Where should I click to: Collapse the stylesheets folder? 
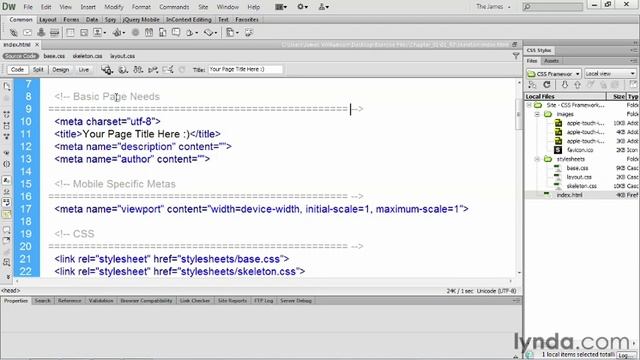tap(538, 159)
